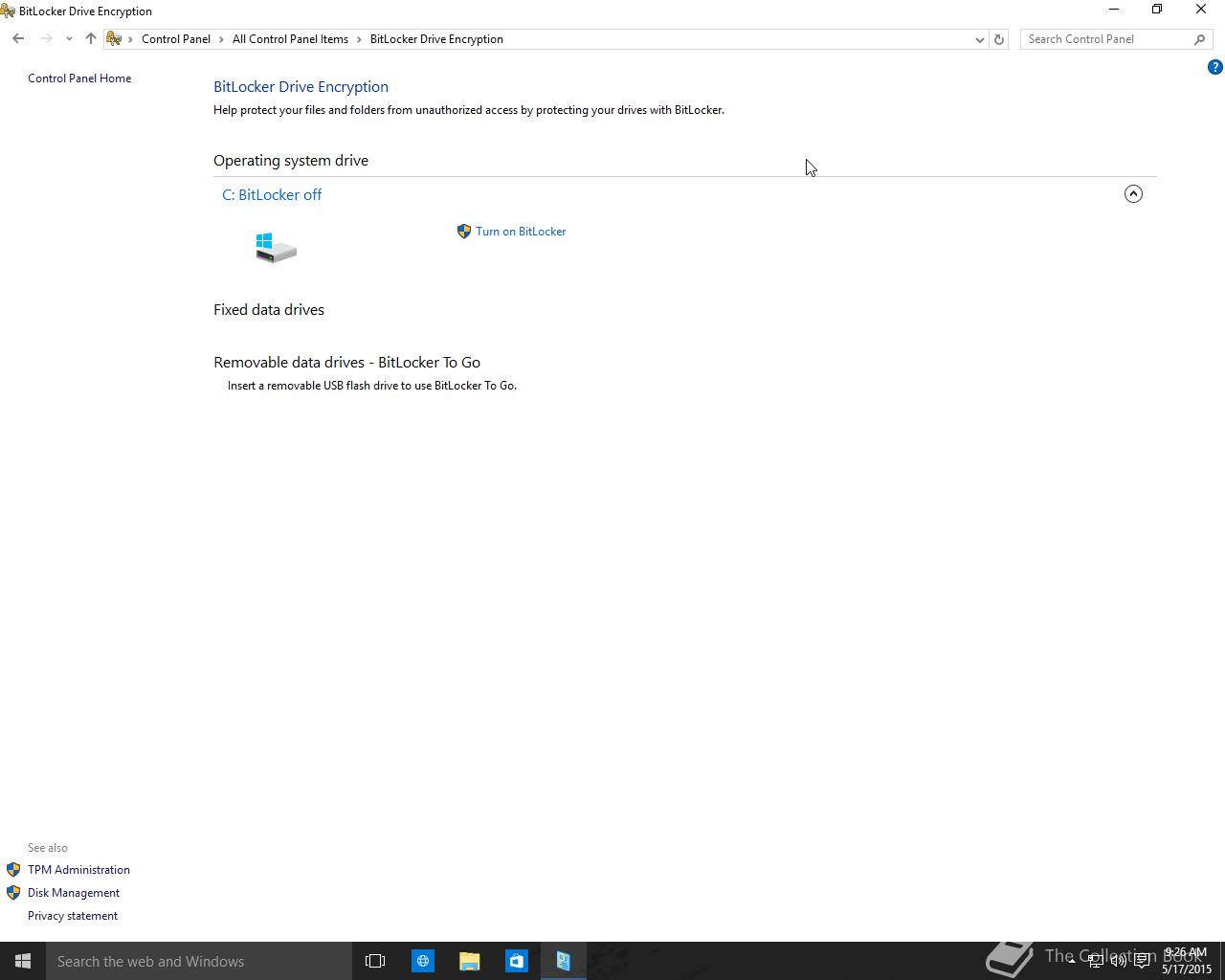Open Help with the question mark icon

(1215, 67)
